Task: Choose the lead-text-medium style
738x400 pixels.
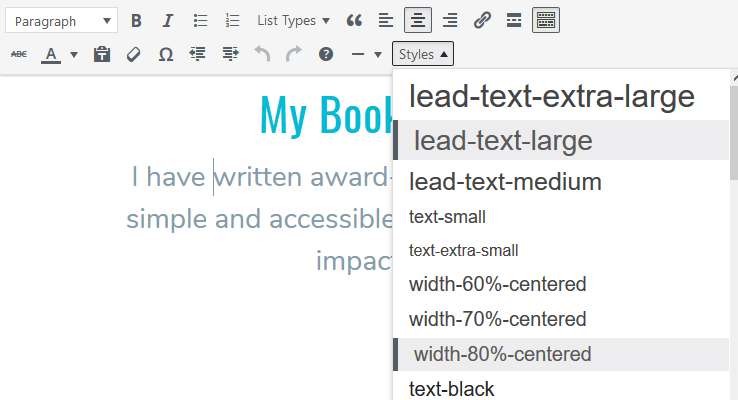Action: 561,182
